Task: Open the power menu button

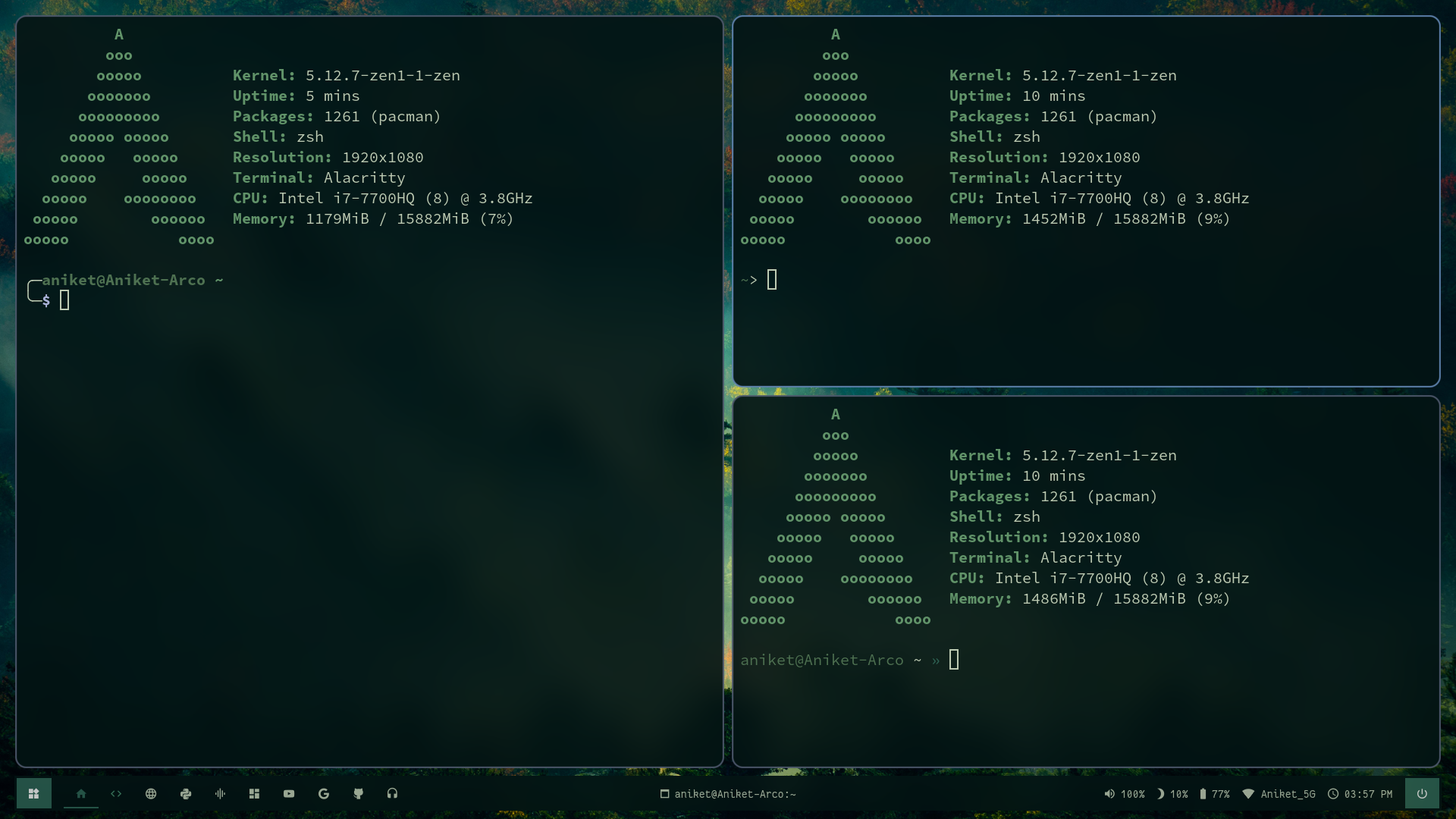Action: click(1422, 793)
